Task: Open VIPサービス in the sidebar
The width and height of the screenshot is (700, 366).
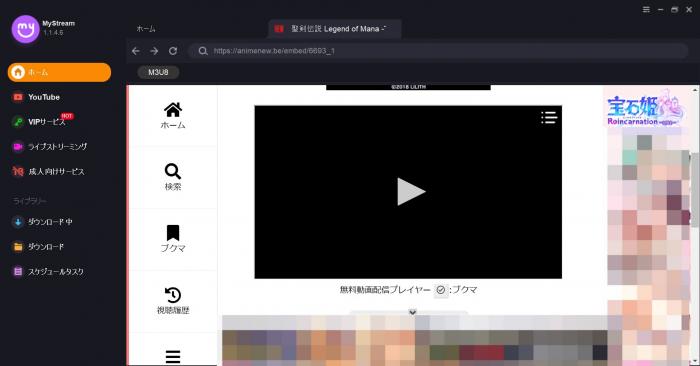Action: tap(43, 121)
